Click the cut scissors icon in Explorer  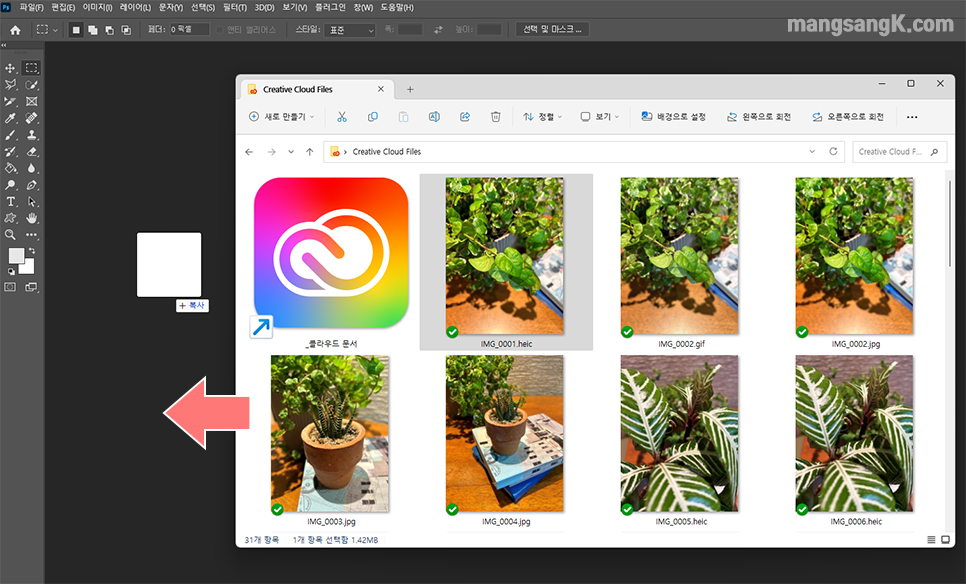coord(342,116)
